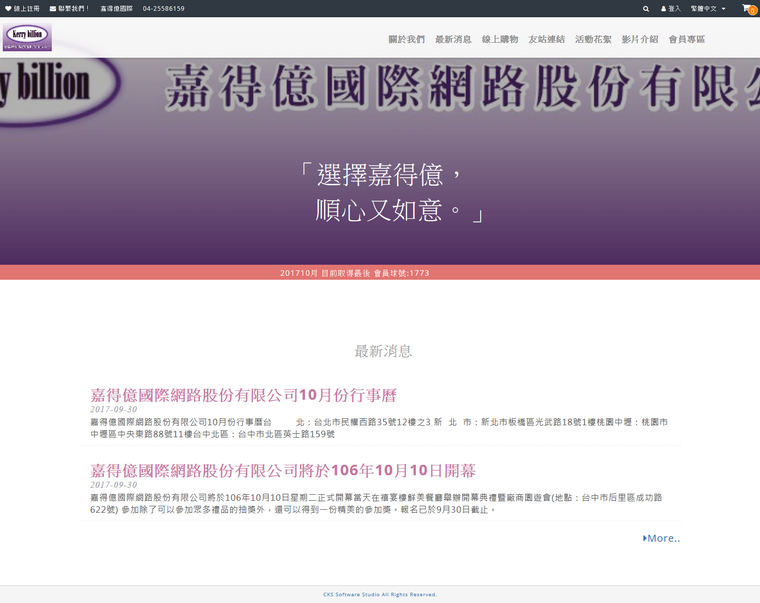Click the 開幕 article date 2017-09-30
Image resolution: width=760 pixels, height=603 pixels.
tap(113, 485)
